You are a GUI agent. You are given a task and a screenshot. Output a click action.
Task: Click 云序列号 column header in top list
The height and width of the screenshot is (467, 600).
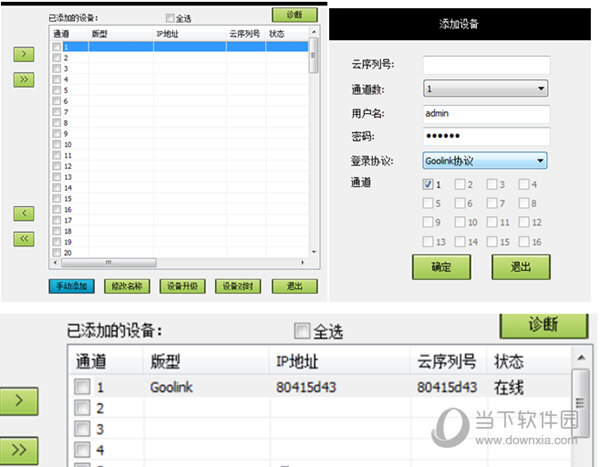[x=245, y=34]
